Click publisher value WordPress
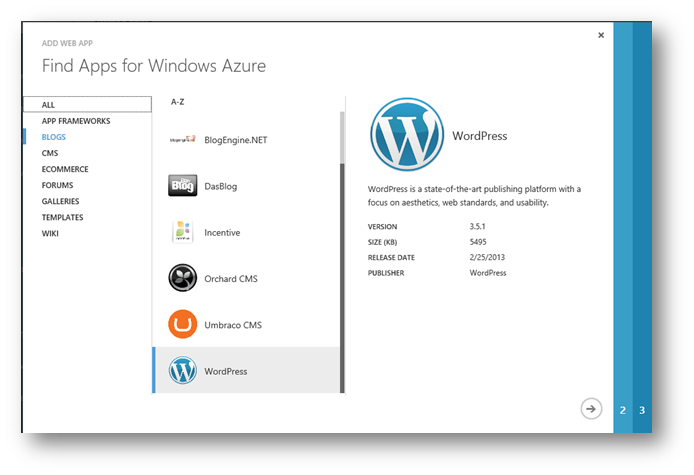The image size is (694, 475). click(x=488, y=273)
